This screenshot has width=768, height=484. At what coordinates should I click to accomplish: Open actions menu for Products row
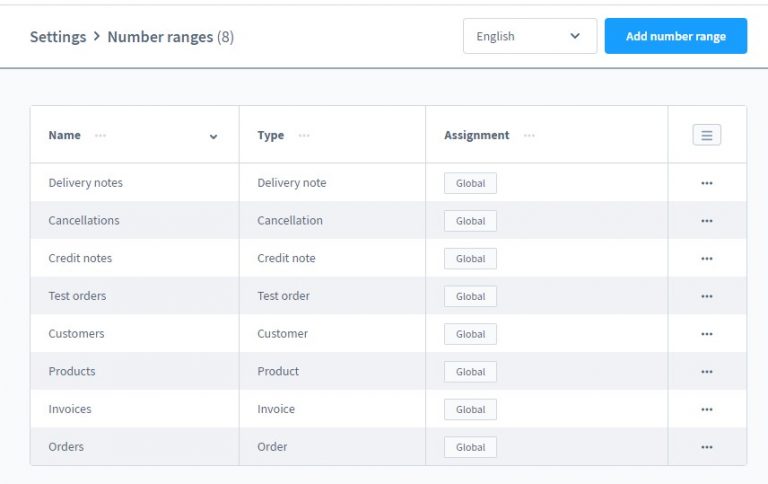706,372
